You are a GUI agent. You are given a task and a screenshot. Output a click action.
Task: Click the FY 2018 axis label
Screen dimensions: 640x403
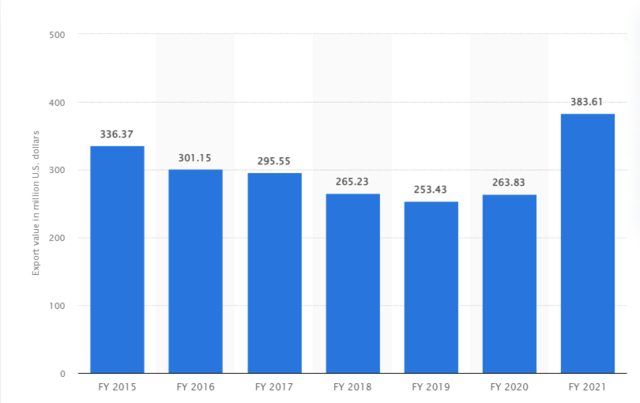pos(353,387)
